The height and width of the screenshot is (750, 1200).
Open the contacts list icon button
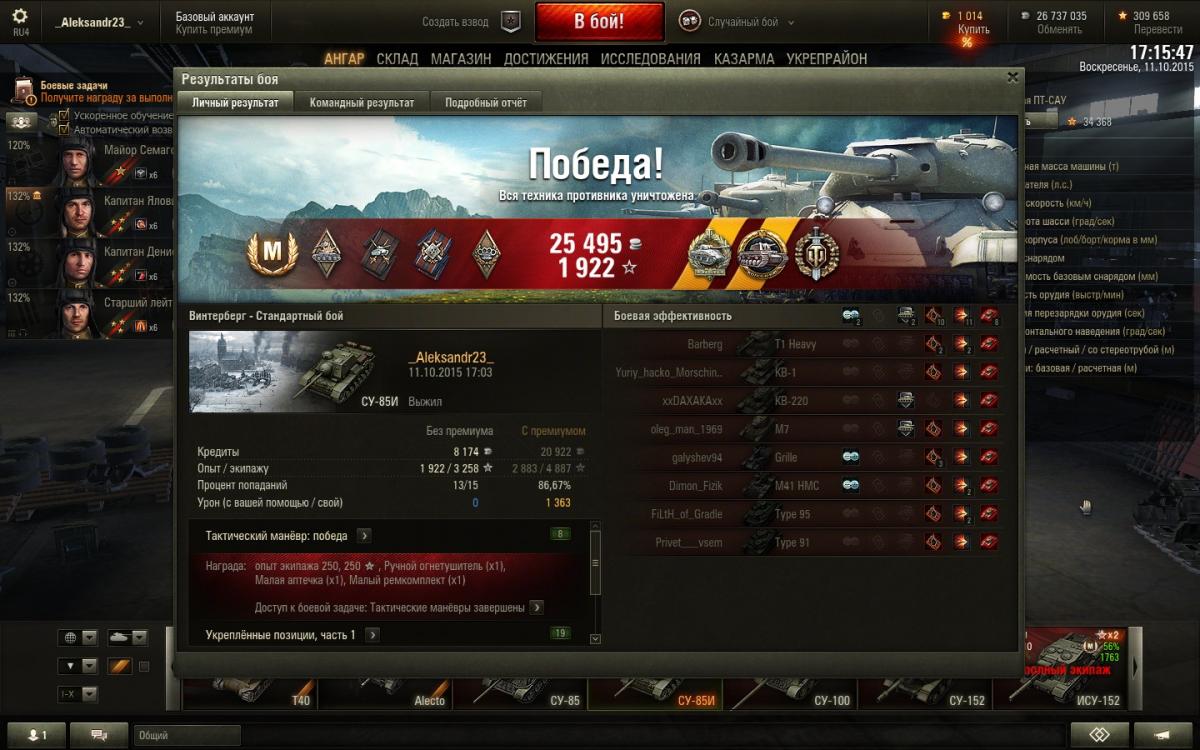[35, 734]
